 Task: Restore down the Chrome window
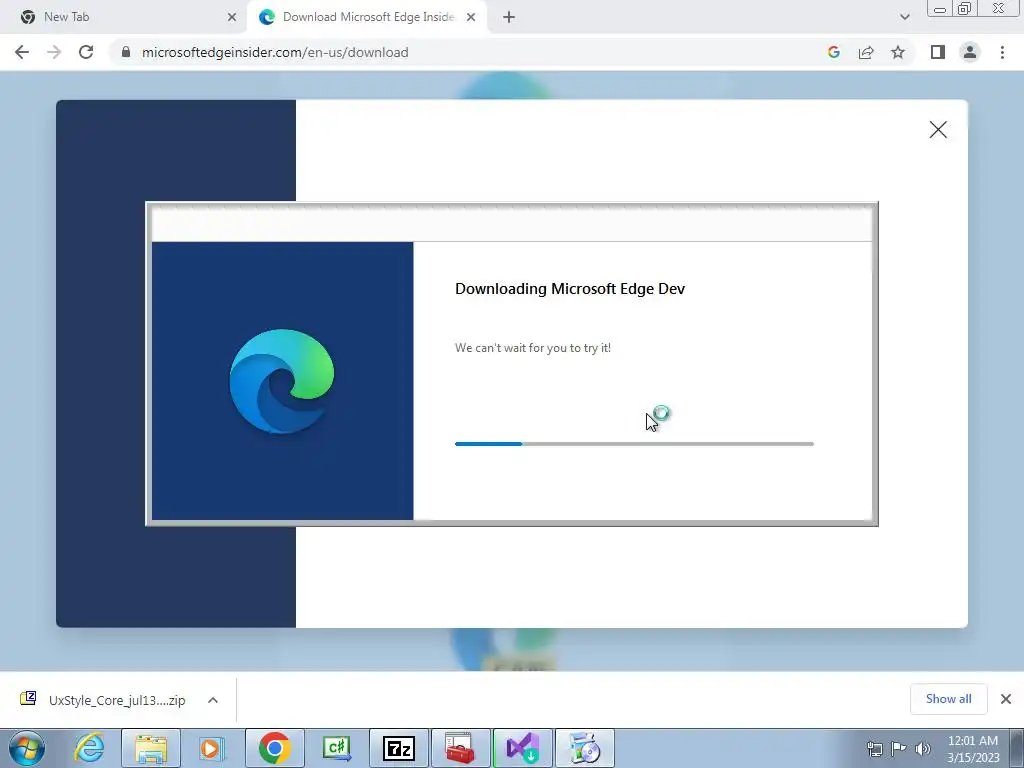965,8
